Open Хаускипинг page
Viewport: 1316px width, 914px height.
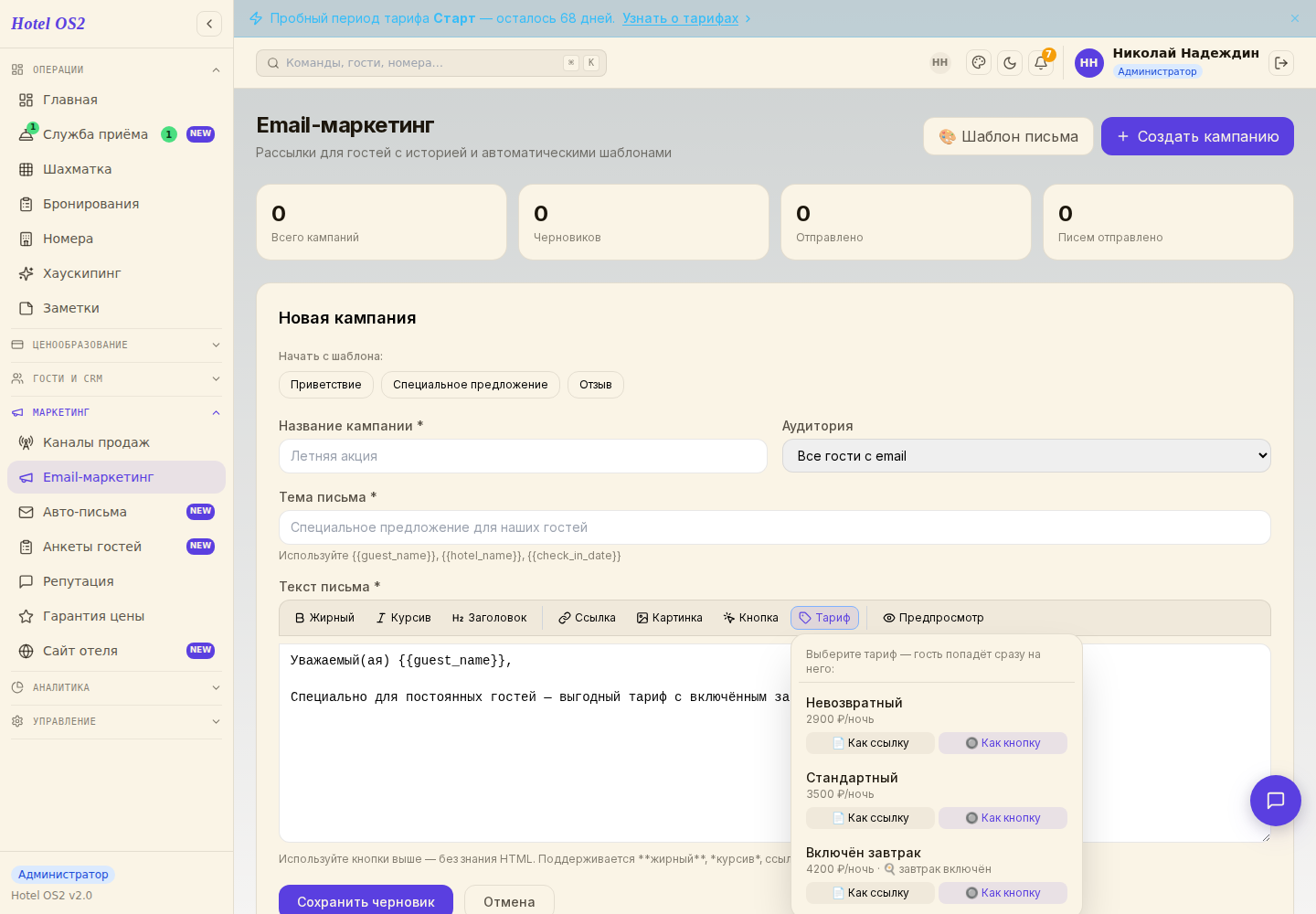(x=116, y=273)
